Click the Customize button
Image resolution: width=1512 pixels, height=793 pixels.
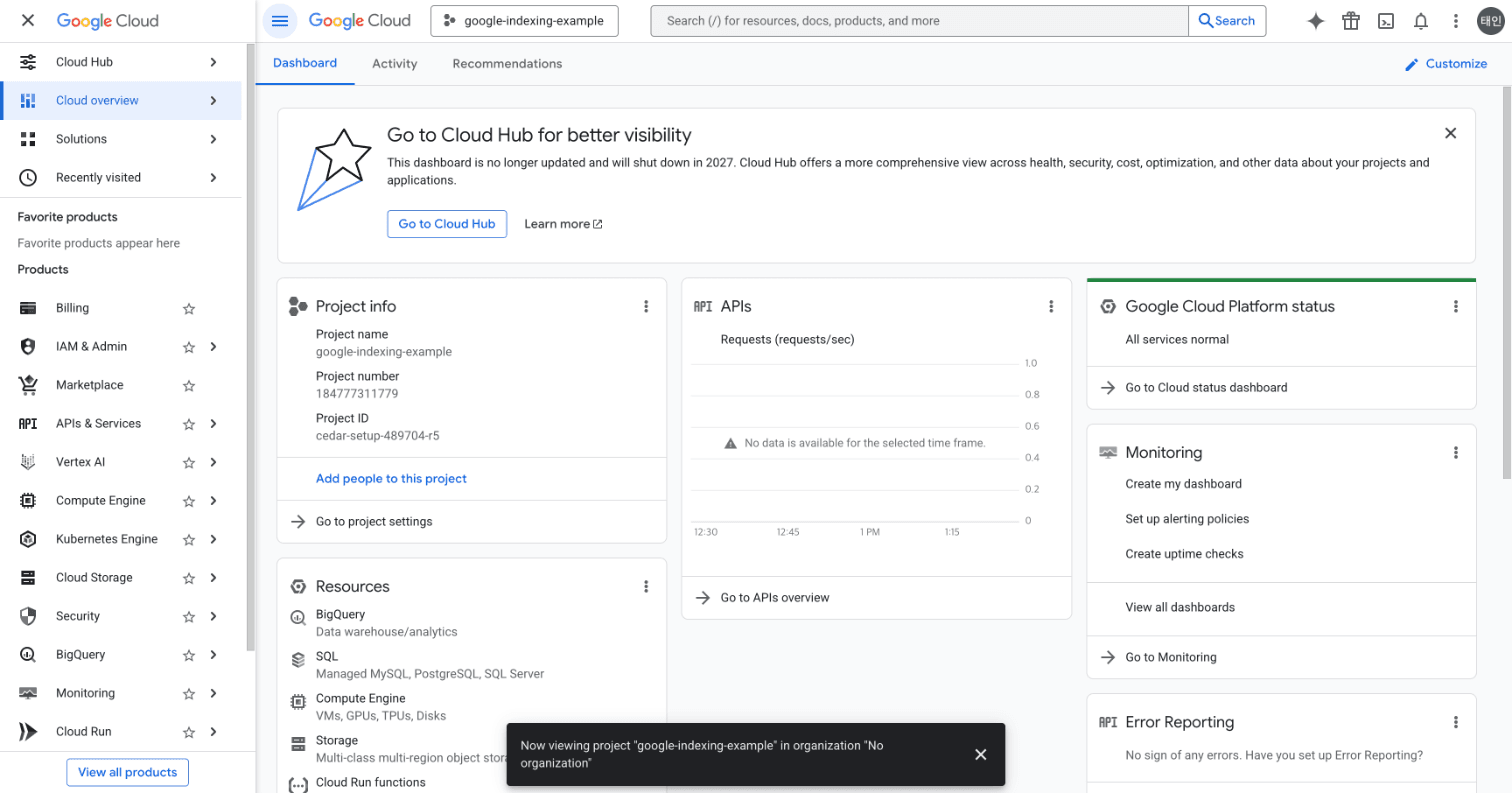click(1445, 63)
